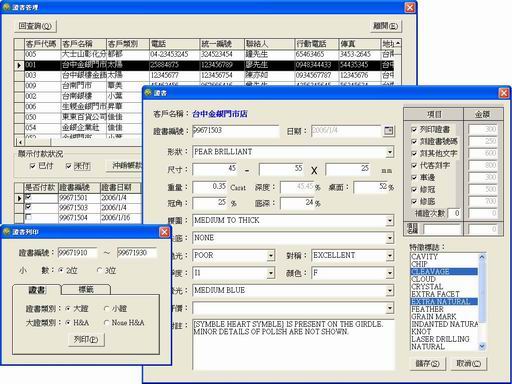Switch to the 標籤 tab
Image resolution: width=512 pixels, height=384 pixels.
(86, 289)
